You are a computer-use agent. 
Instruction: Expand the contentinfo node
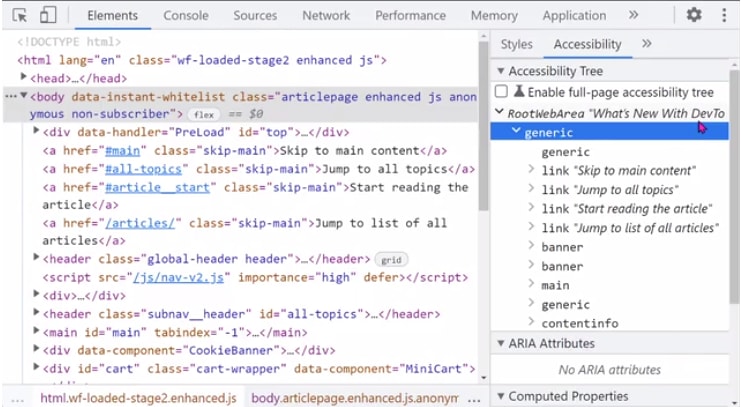click(x=531, y=322)
